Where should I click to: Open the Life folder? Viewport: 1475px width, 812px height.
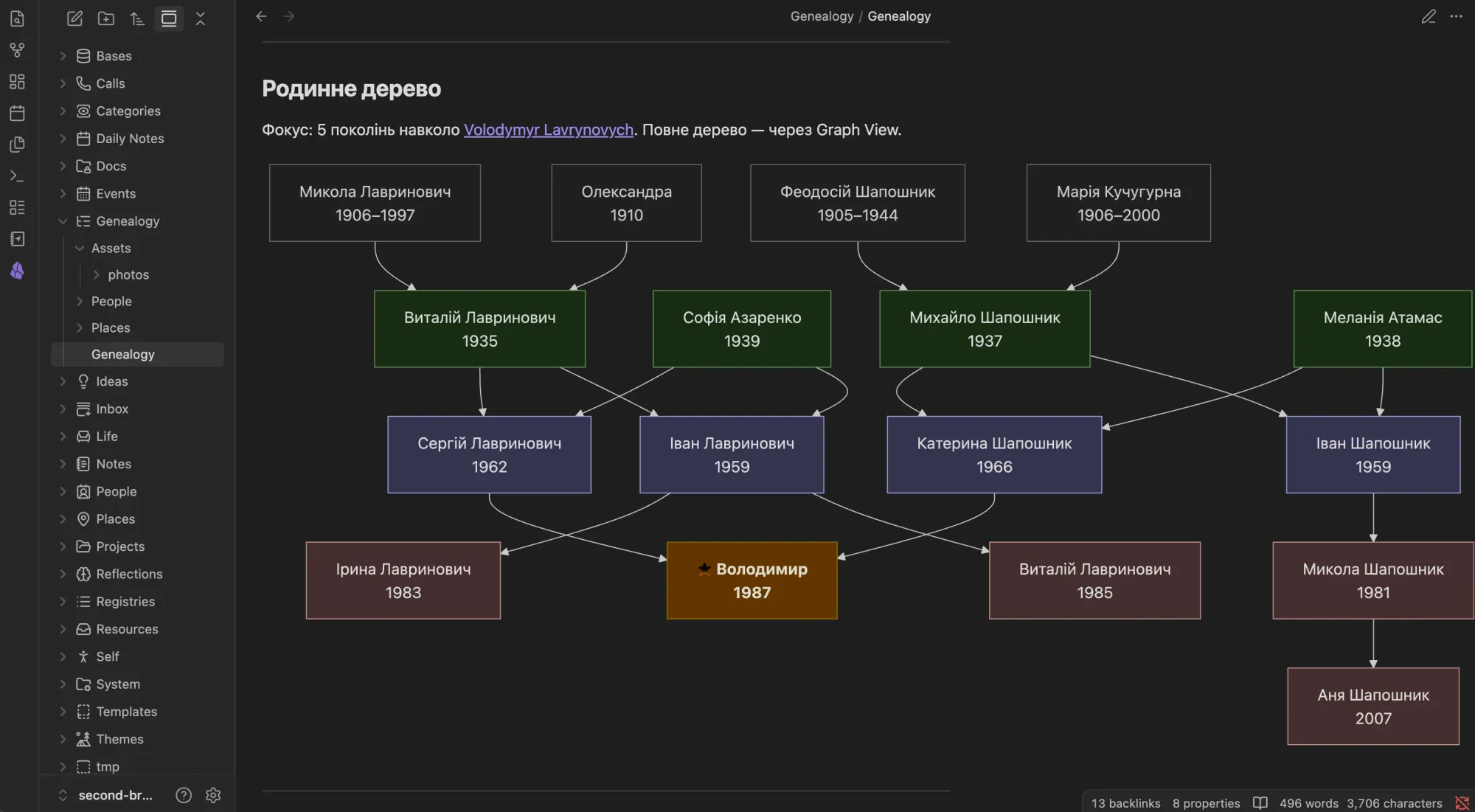tap(137, 437)
